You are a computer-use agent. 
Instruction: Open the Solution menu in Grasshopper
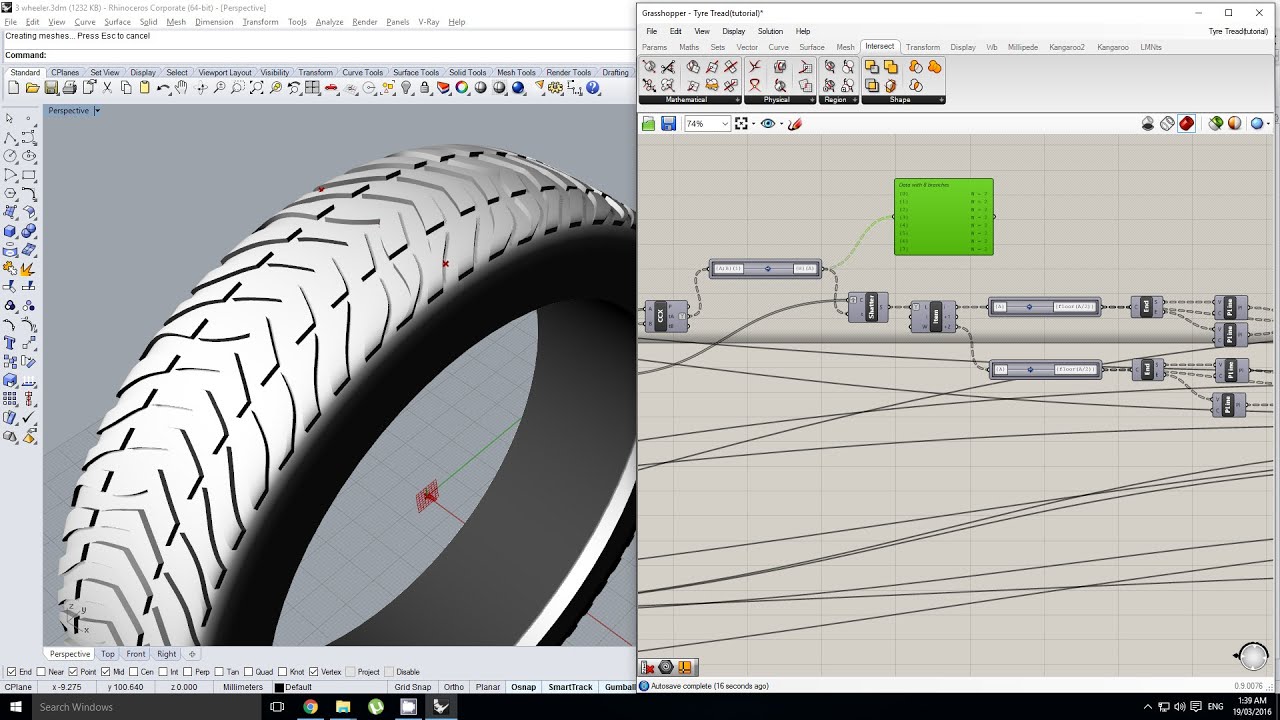tap(770, 31)
